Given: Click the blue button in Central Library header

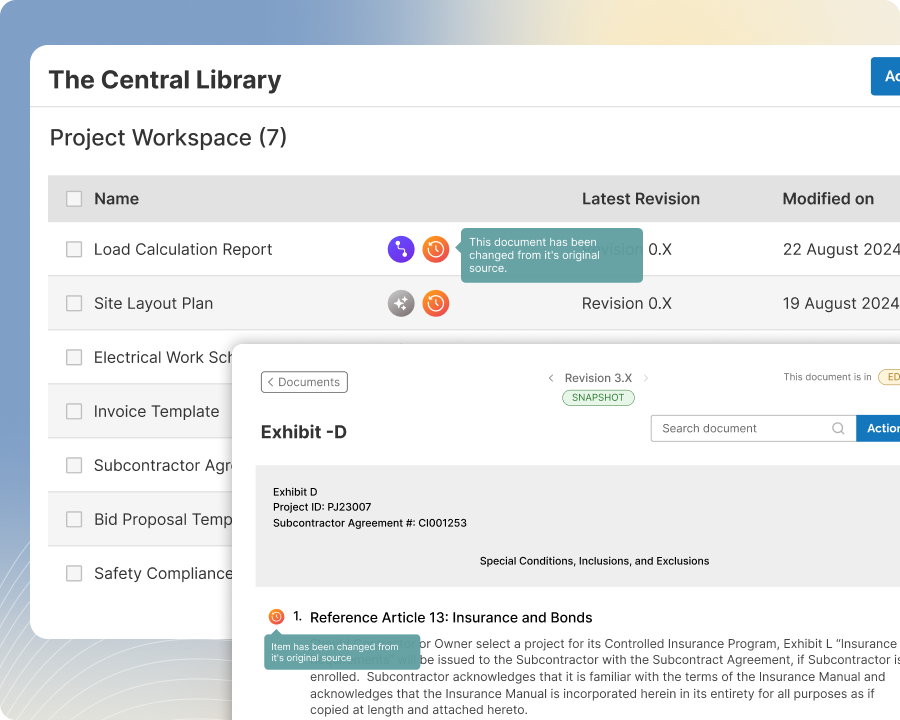Looking at the screenshot, I should click(886, 76).
